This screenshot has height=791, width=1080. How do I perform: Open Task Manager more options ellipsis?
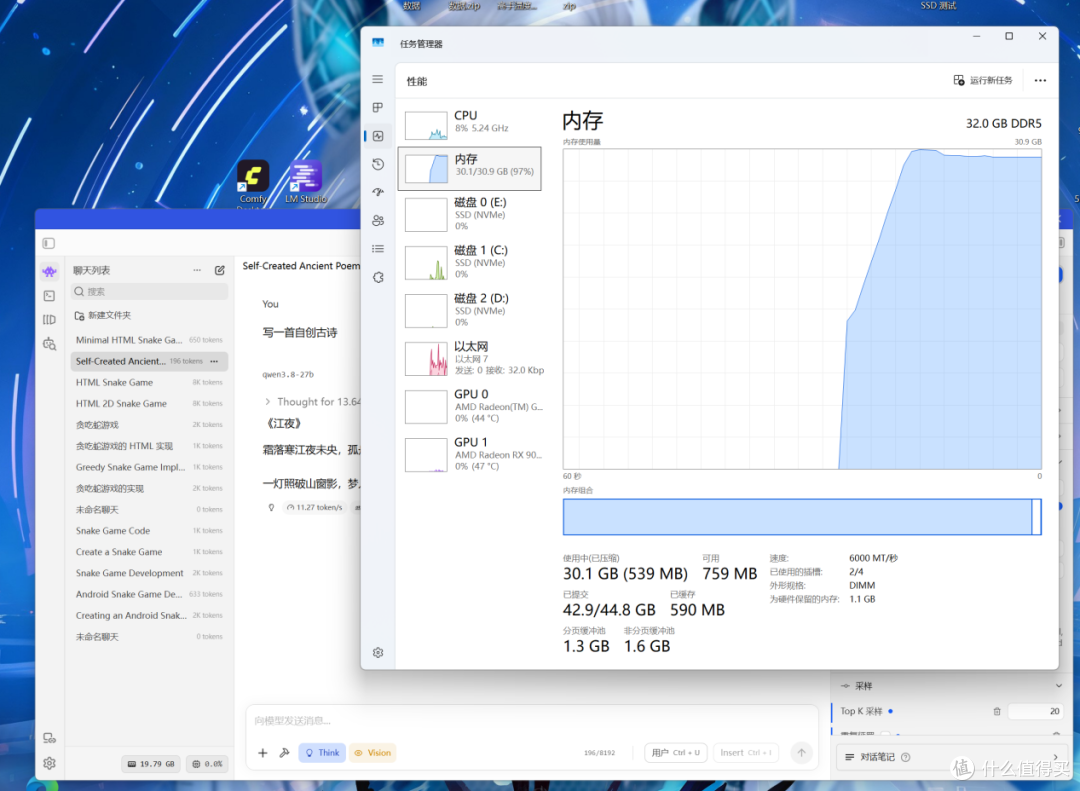1040,81
